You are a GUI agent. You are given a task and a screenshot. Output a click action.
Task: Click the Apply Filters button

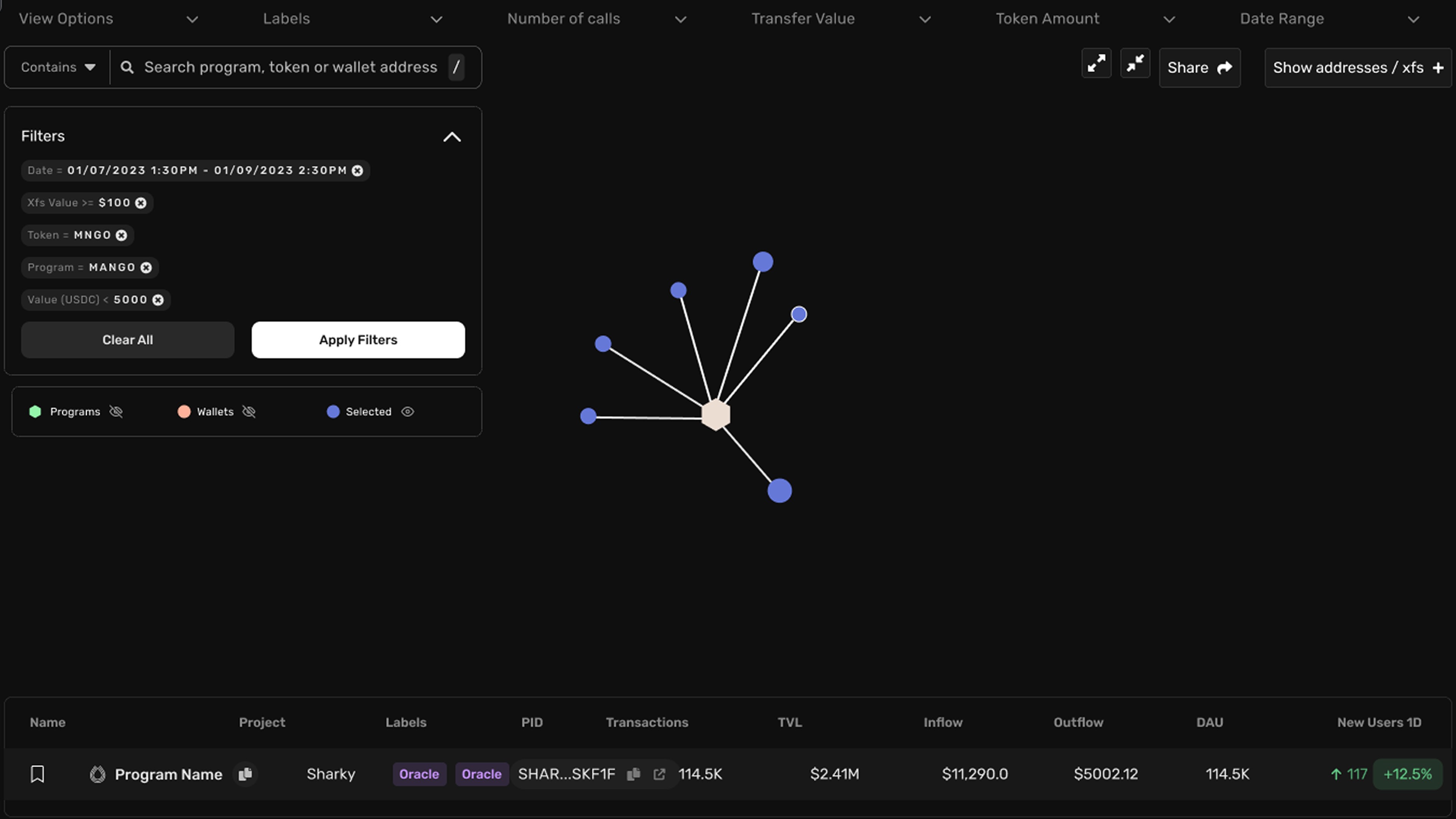358,340
